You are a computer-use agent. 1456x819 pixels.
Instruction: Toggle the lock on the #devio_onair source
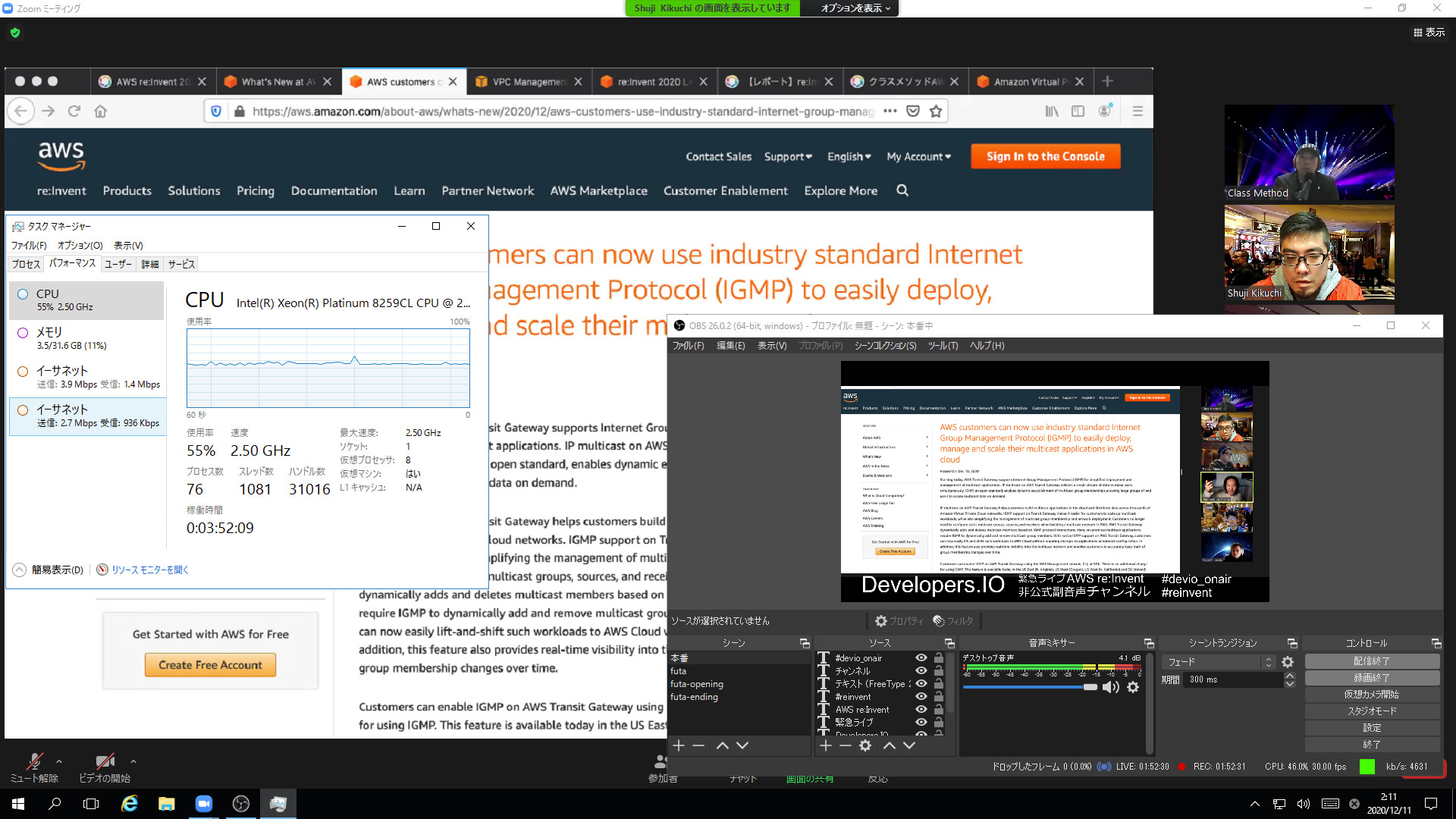coord(939,658)
